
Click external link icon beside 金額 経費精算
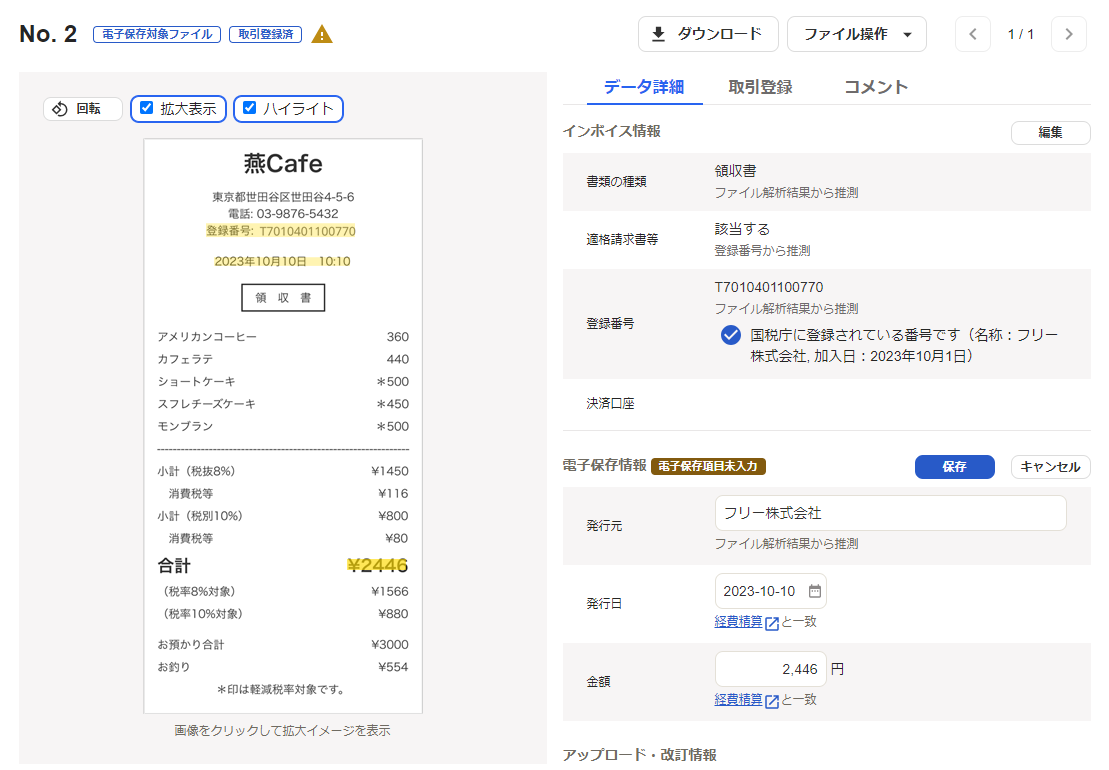click(x=772, y=701)
